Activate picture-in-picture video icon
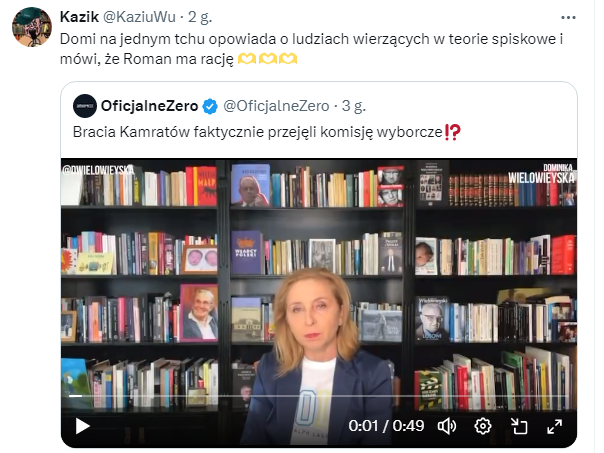The width and height of the screenshot is (604, 453). click(x=519, y=426)
